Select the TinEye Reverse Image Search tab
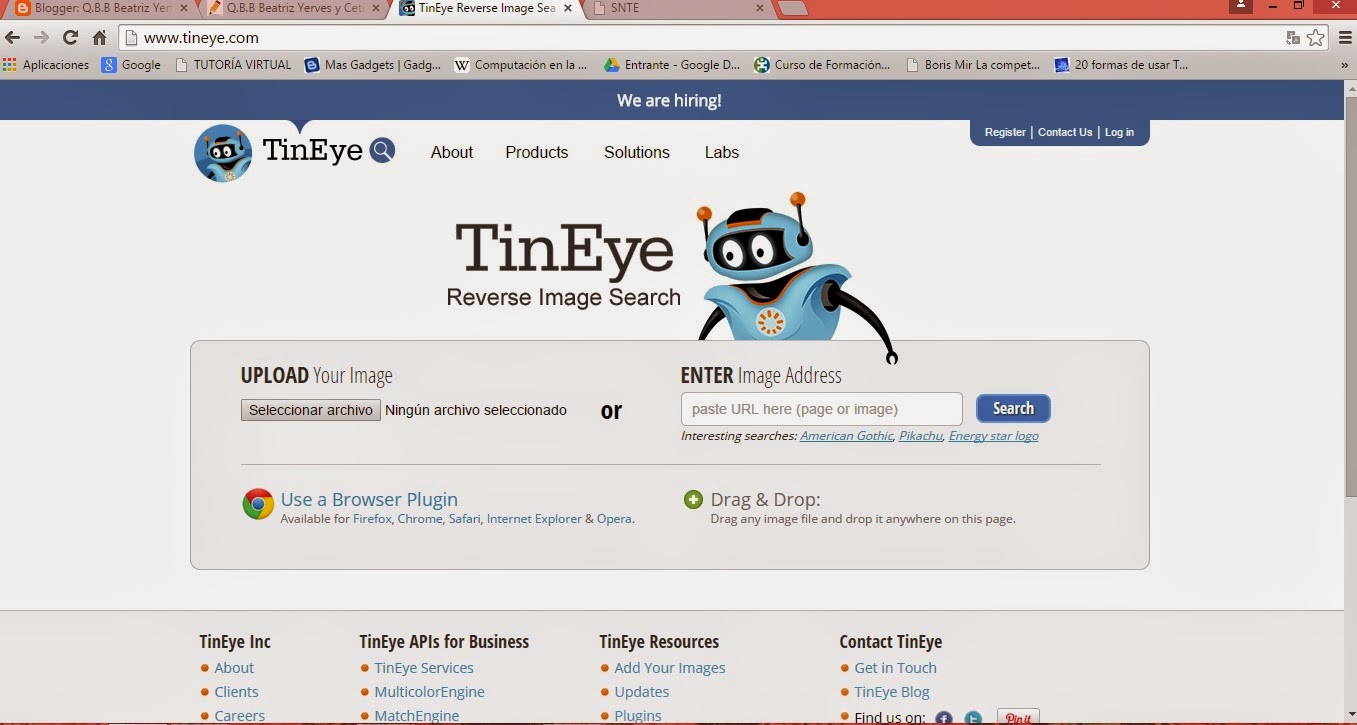 click(x=486, y=8)
